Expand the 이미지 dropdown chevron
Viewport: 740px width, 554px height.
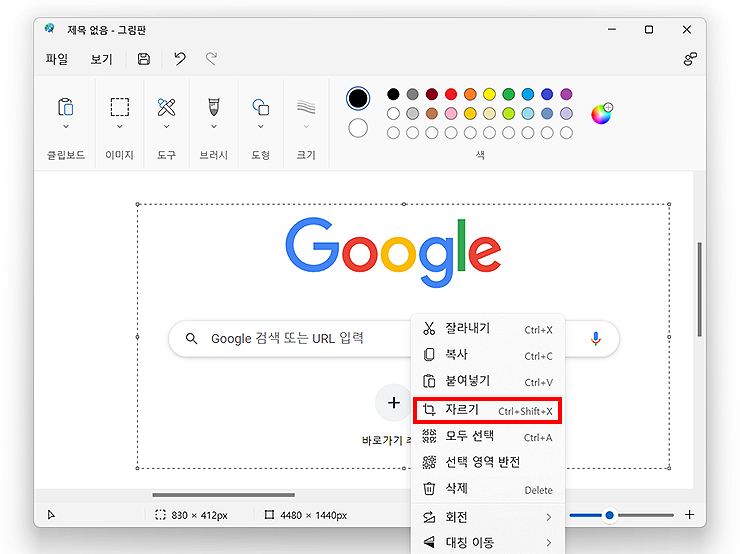coord(119,126)
